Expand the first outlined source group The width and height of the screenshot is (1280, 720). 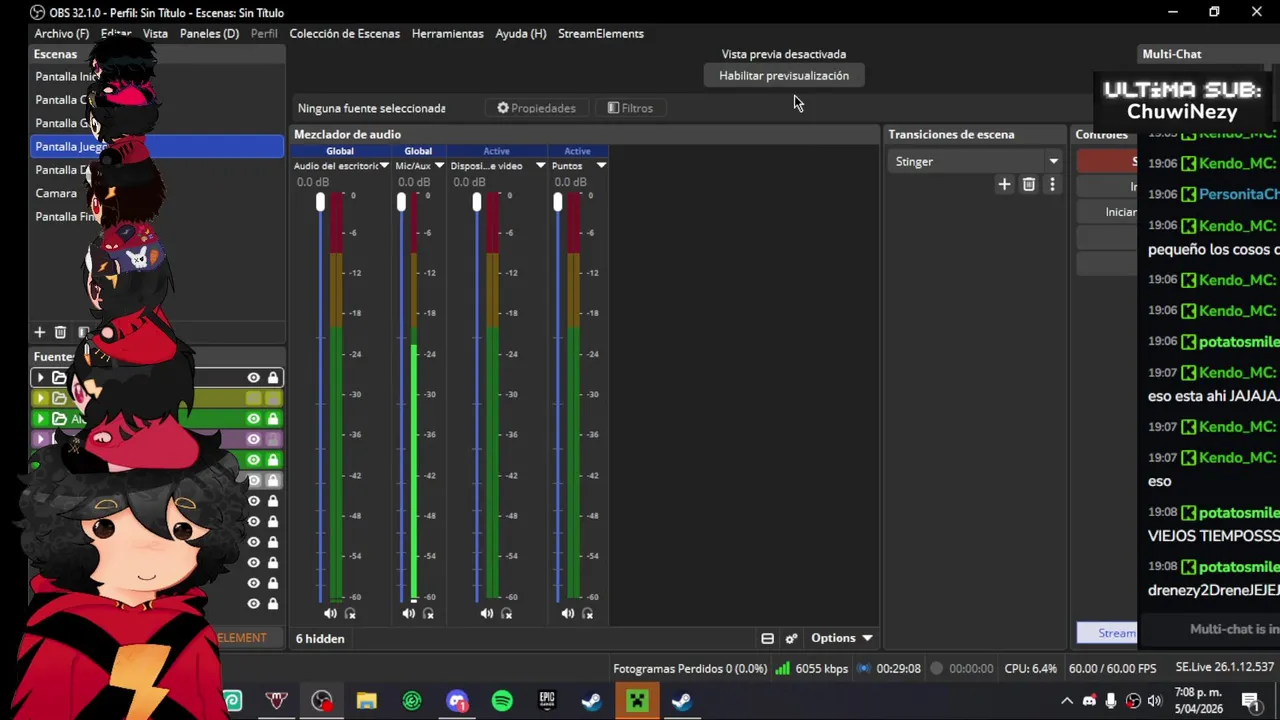click(x=40, y=377)
